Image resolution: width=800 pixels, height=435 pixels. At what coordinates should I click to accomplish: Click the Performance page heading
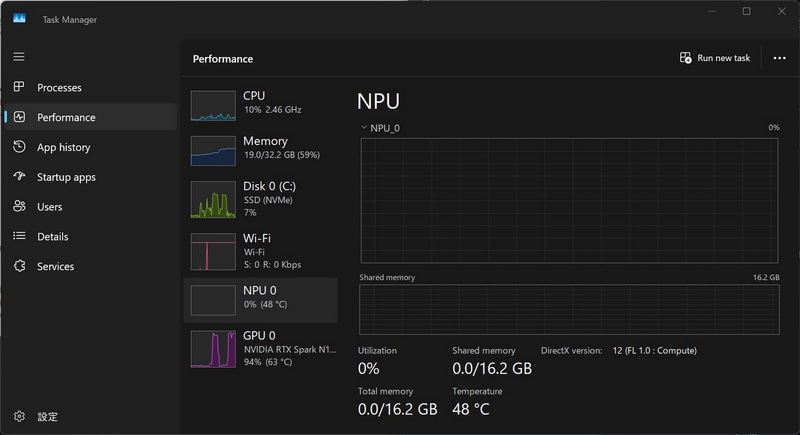(223, 59)
